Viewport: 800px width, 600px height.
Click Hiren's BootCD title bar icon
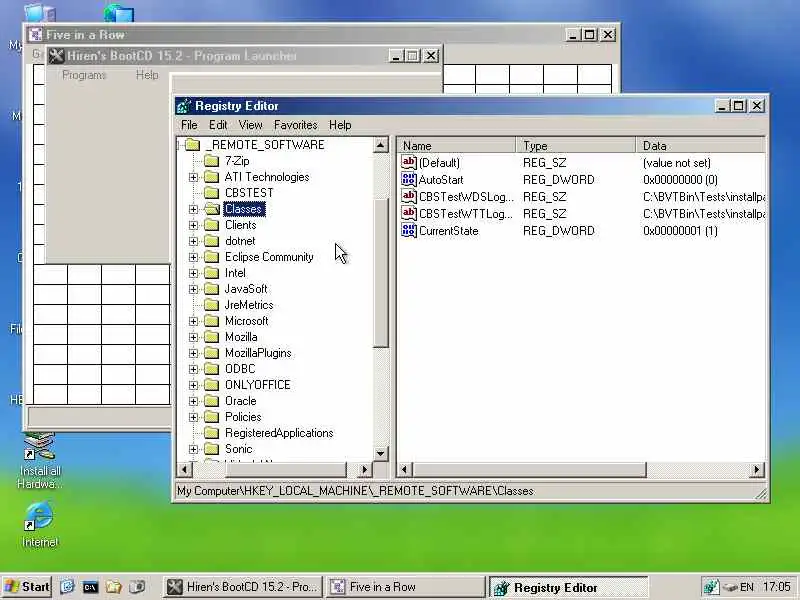pyautogui.click(x=56, y=56)
